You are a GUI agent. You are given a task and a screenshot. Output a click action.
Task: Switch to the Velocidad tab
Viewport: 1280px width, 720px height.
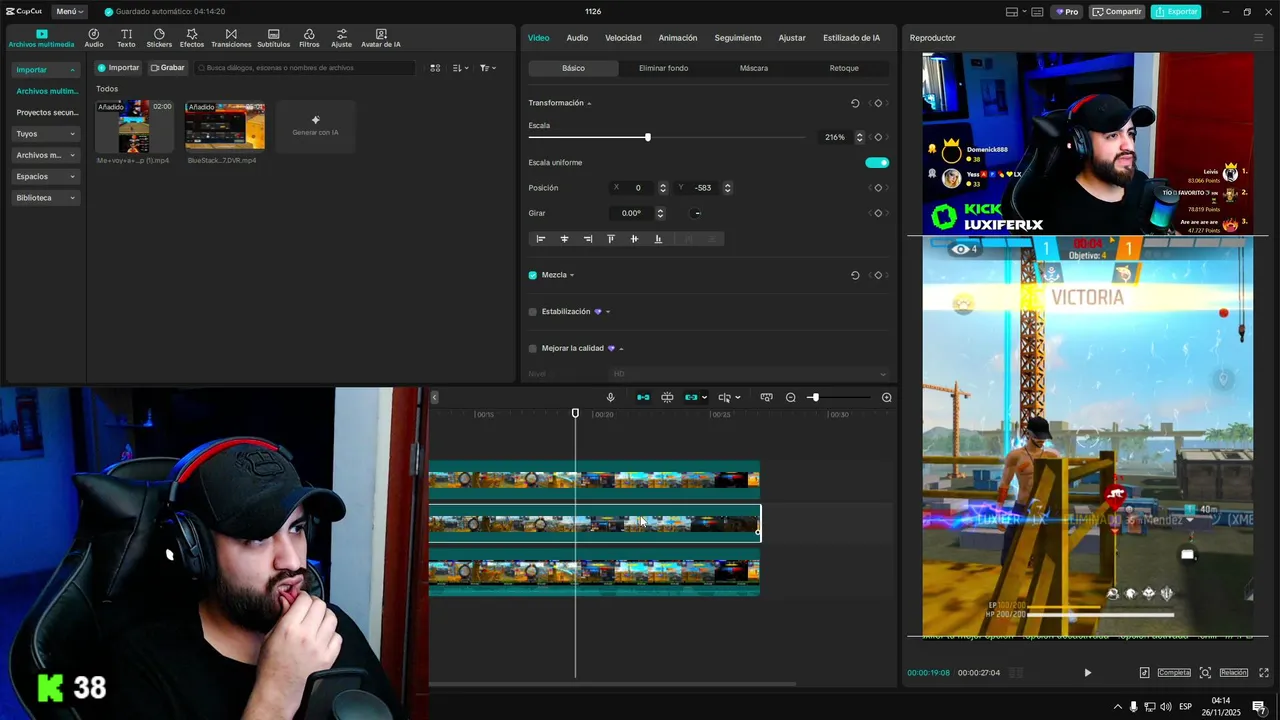pos(623,38)
